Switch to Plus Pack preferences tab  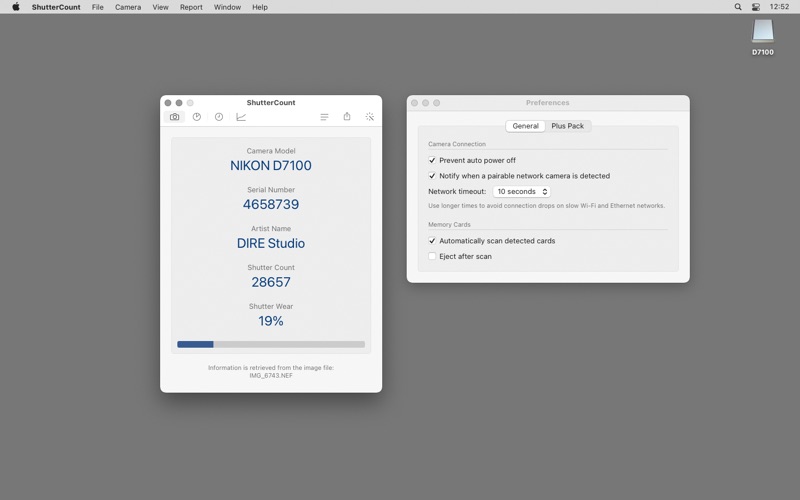coord(567,126)
